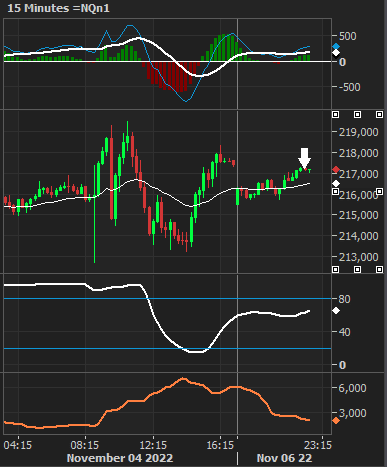This screenshot has width=387, height=467.
Task: Select the thick white stochastic line
Action: (157, 318)
